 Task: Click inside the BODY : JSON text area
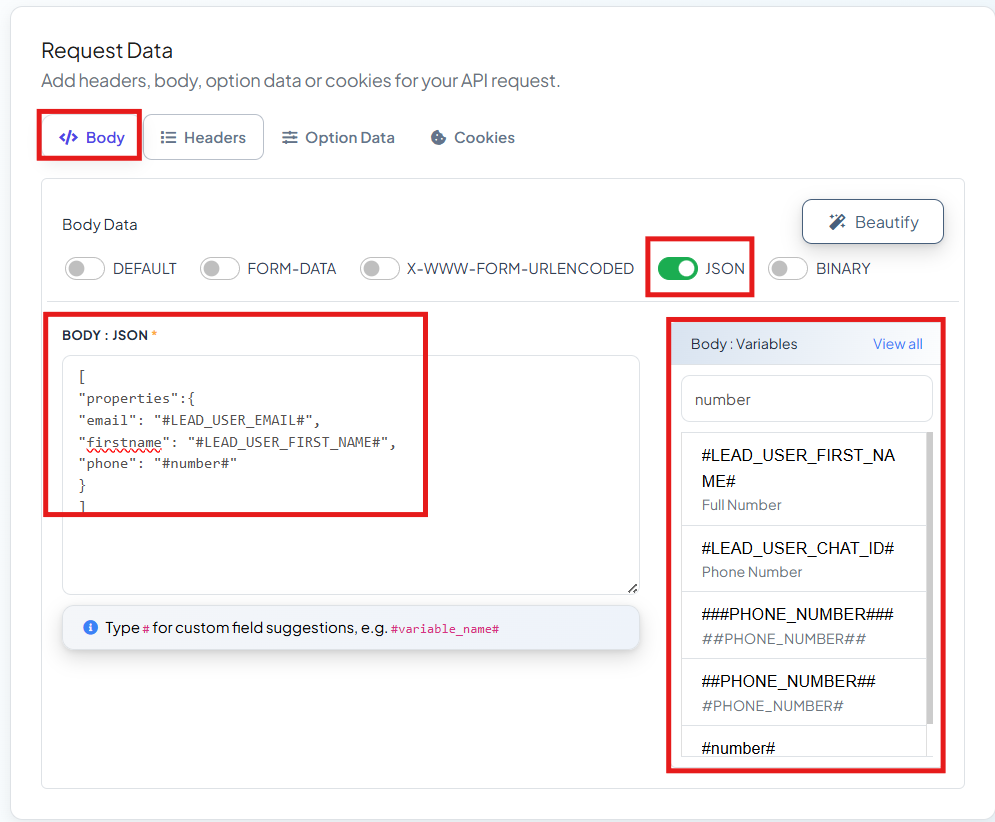pos(351,475)
